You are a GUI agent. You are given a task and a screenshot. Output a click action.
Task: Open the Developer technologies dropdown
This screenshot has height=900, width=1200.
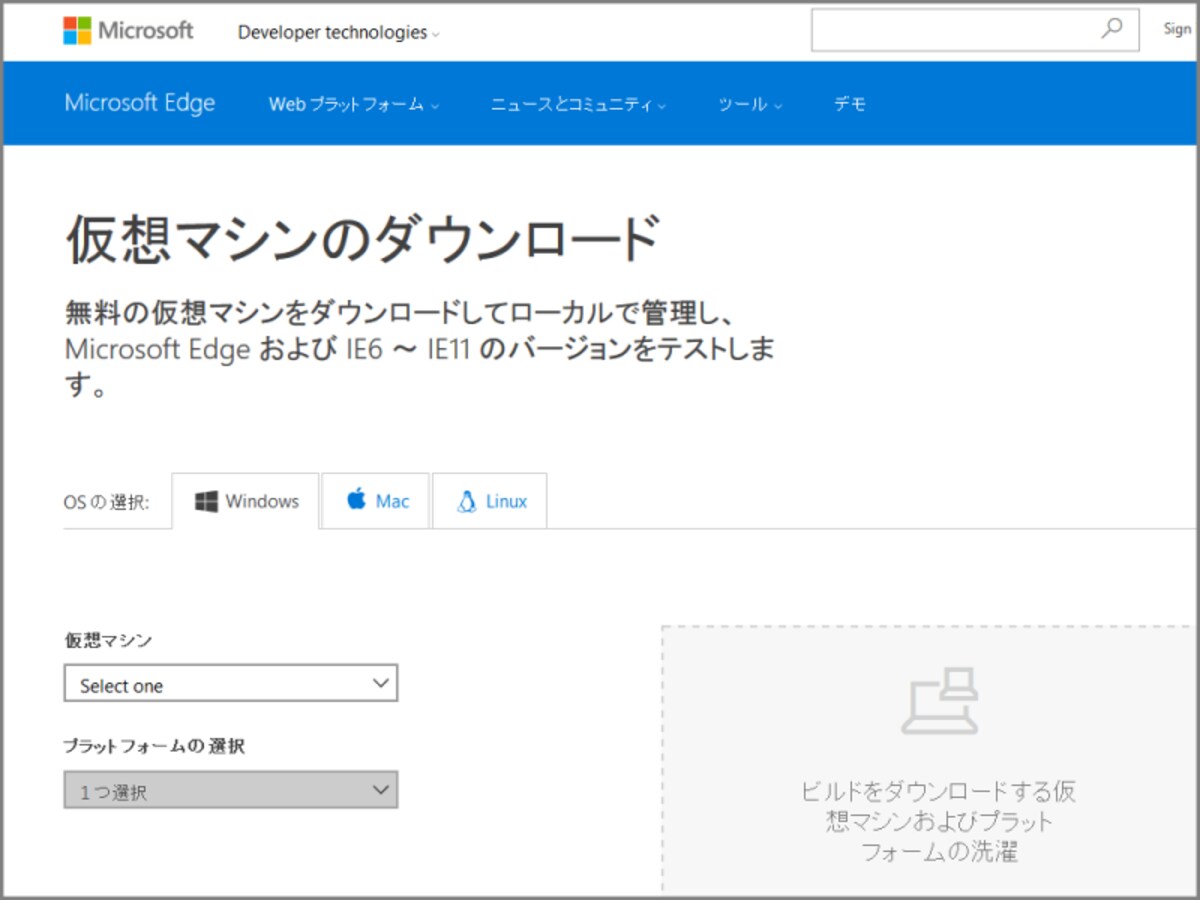pos(338,32)
